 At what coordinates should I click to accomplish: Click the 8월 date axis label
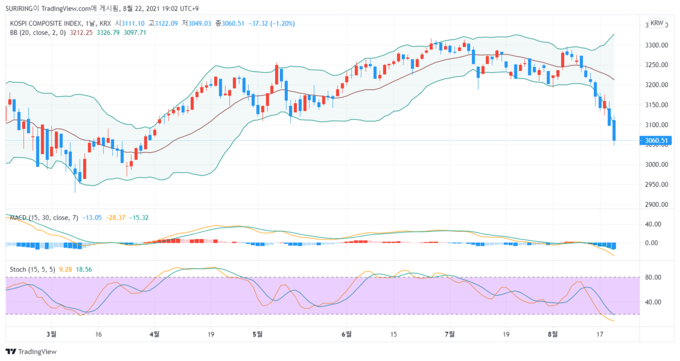pyautogui.click(x=553, y=335)
